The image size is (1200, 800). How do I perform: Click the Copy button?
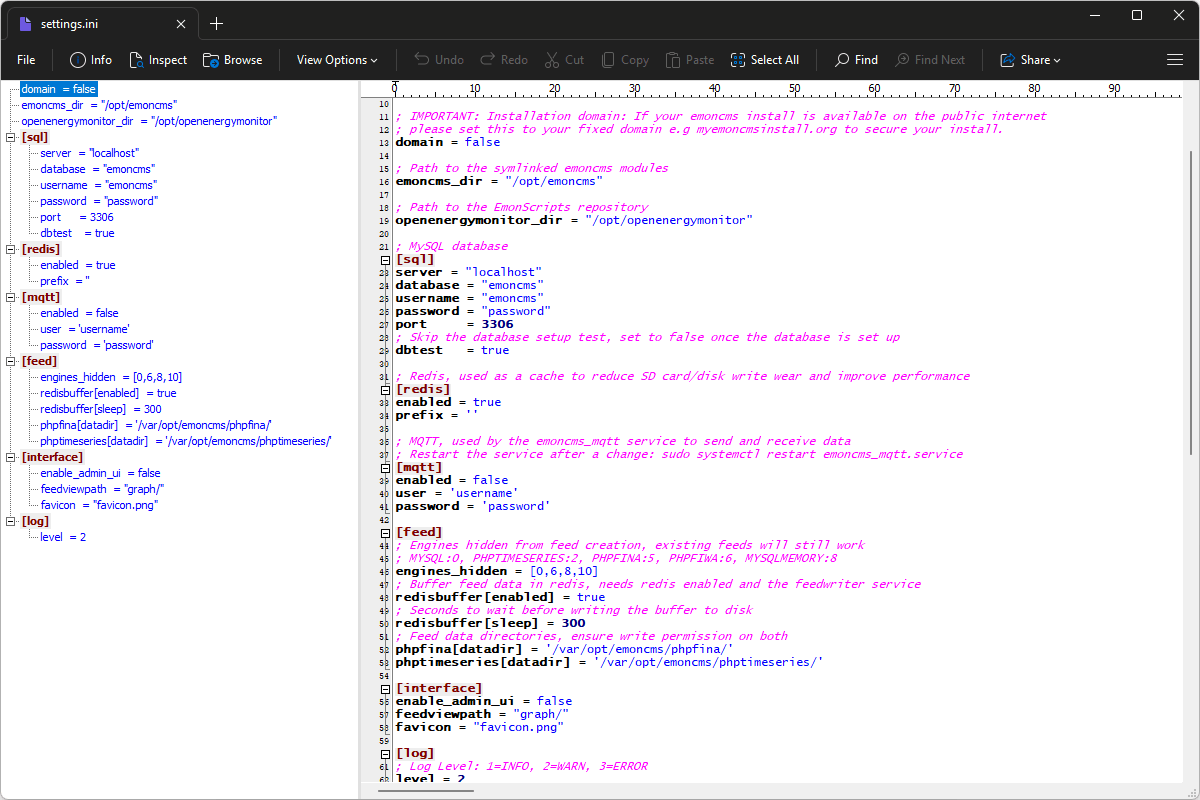click(624, 60)
